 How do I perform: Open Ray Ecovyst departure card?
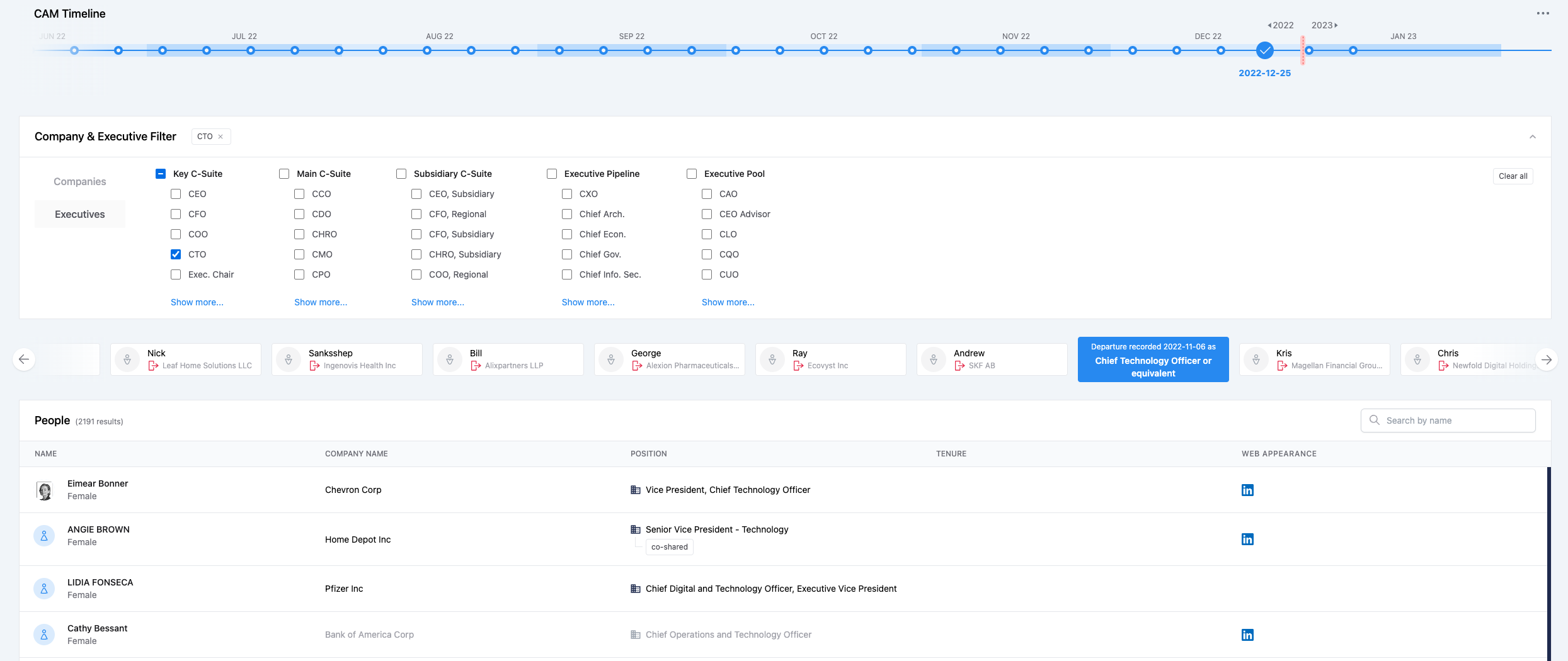pos(831,359)
